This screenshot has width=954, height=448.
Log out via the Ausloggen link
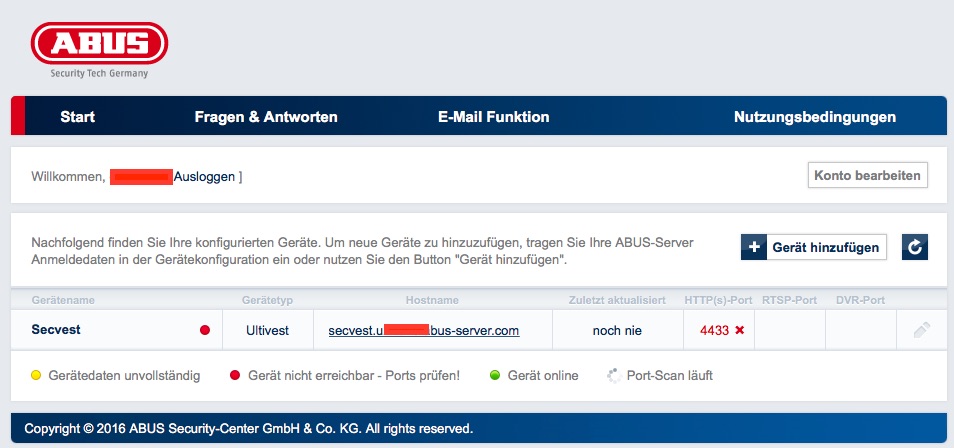pos(204,177)
